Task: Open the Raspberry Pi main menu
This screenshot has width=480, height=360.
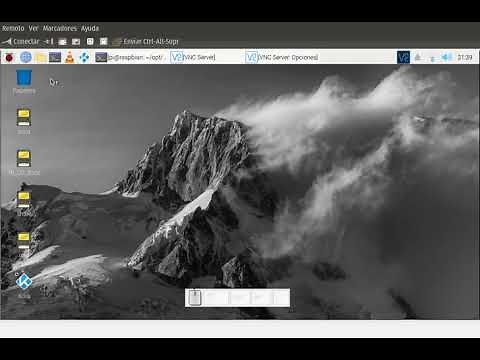Action: [9, 57]
